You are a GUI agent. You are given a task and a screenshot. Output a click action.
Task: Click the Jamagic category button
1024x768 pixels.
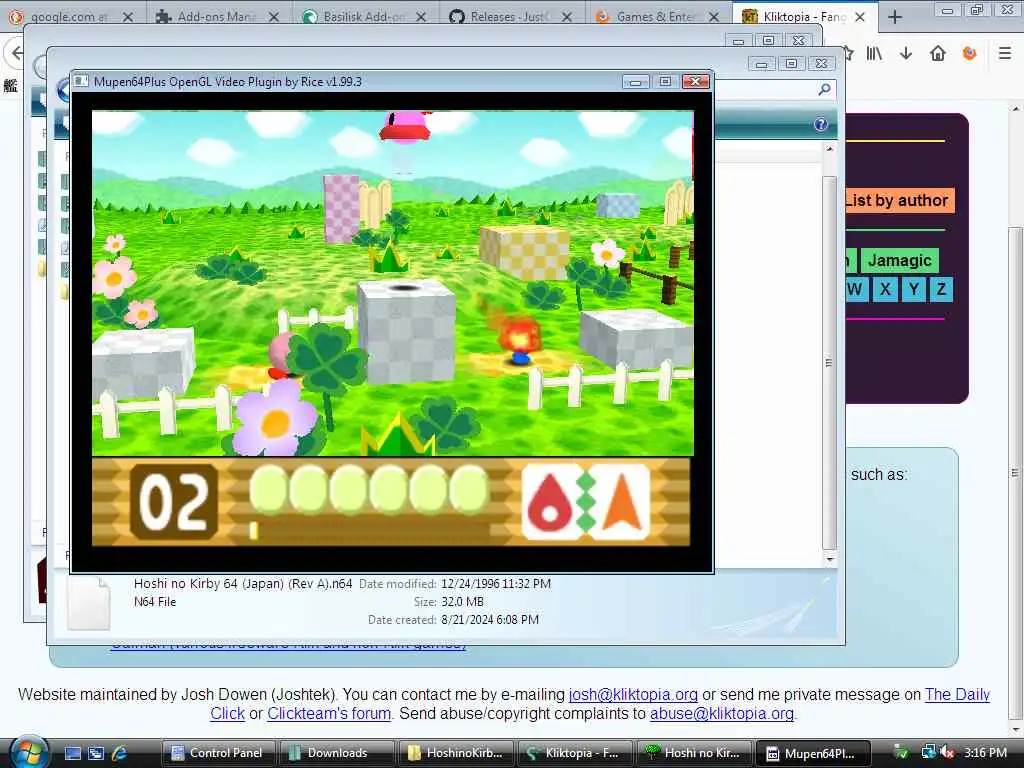tap(900, 260)
